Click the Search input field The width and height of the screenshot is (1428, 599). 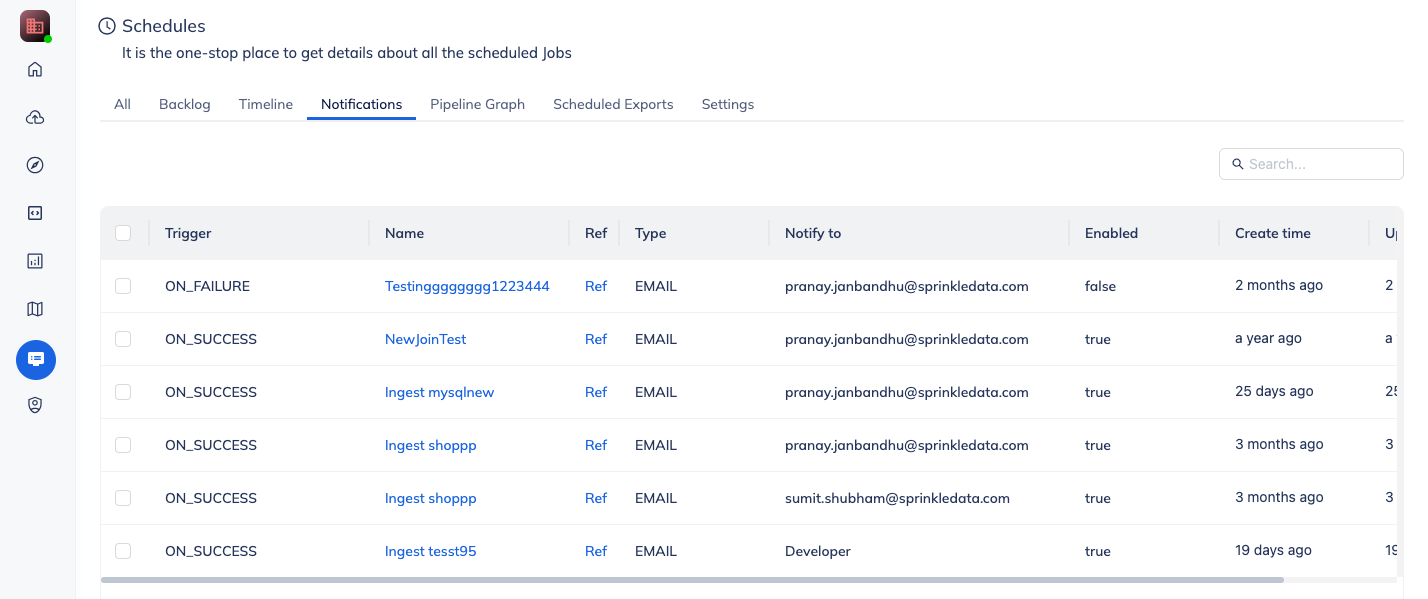[x=1311, y=164]
